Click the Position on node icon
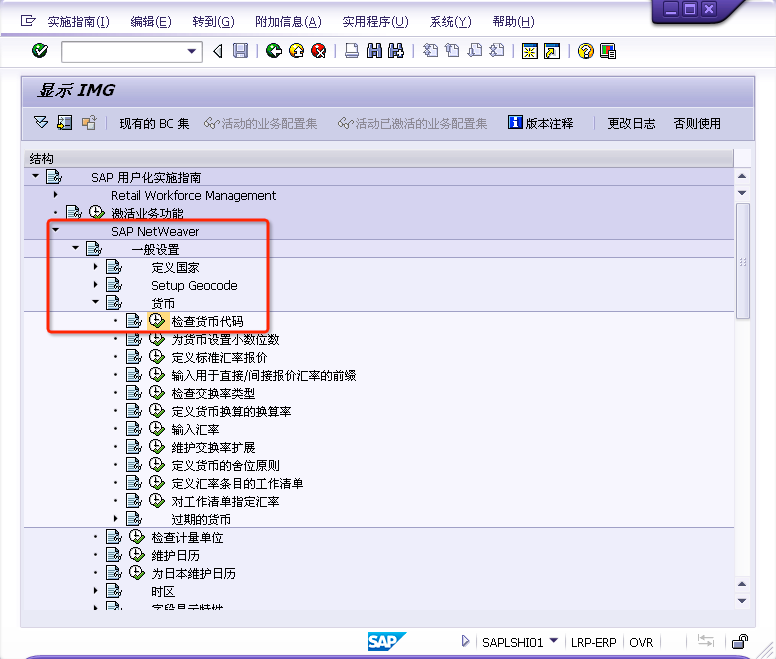The width and height of the screenshot is (776, 659). [x=64, y=122]
